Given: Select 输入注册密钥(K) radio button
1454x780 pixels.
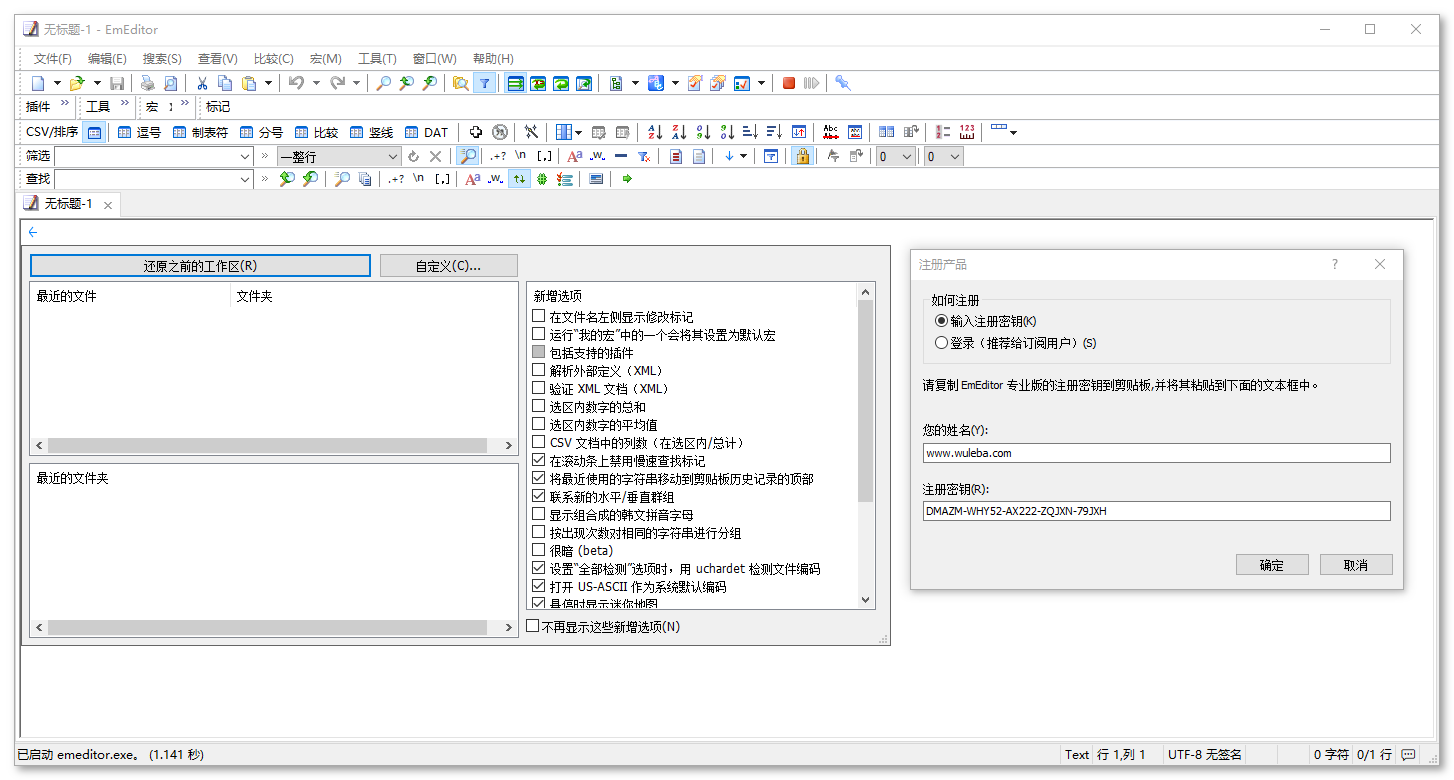Looking at the screenshot, I should [941, 321].
